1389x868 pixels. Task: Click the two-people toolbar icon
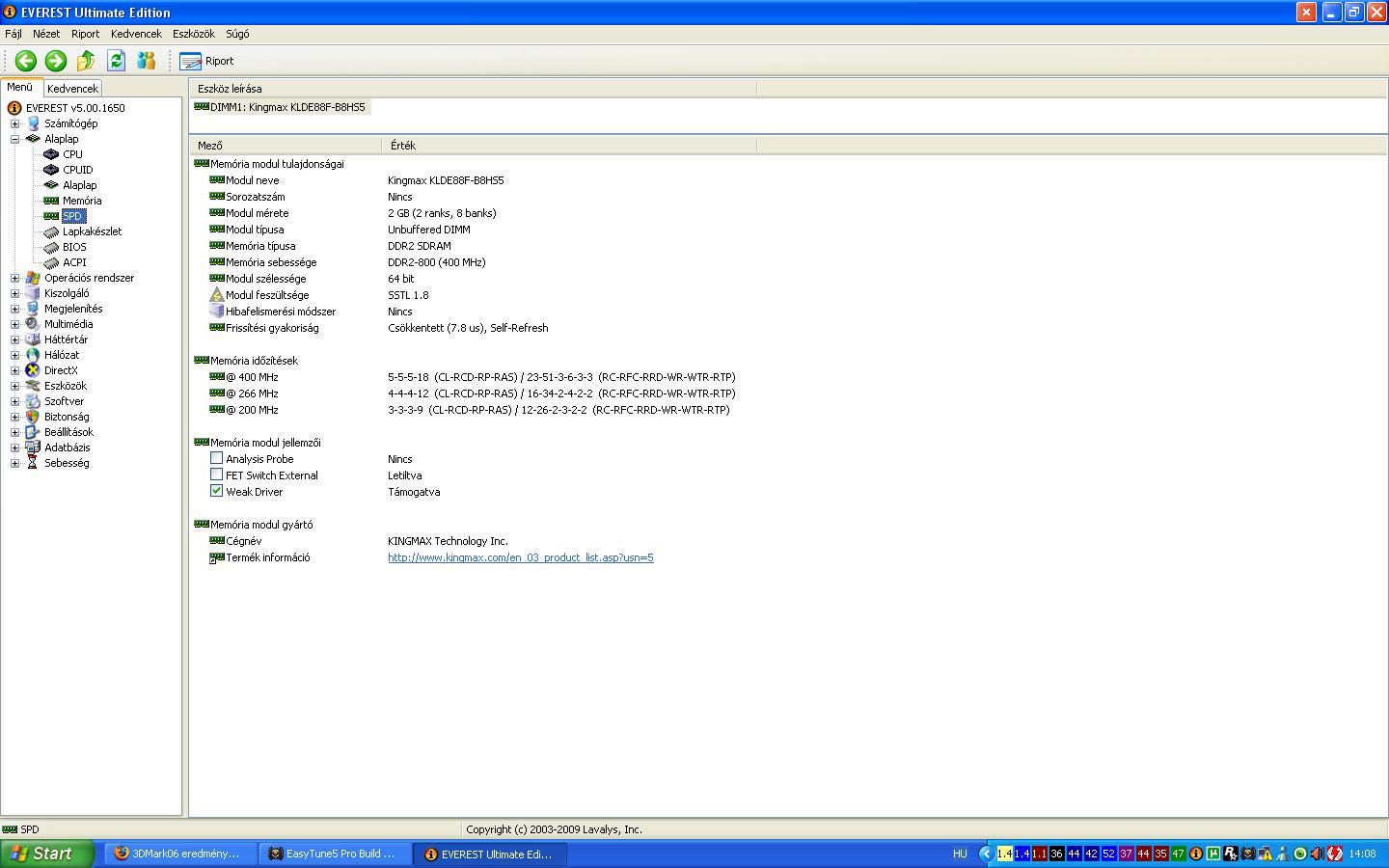pos(146,61)
